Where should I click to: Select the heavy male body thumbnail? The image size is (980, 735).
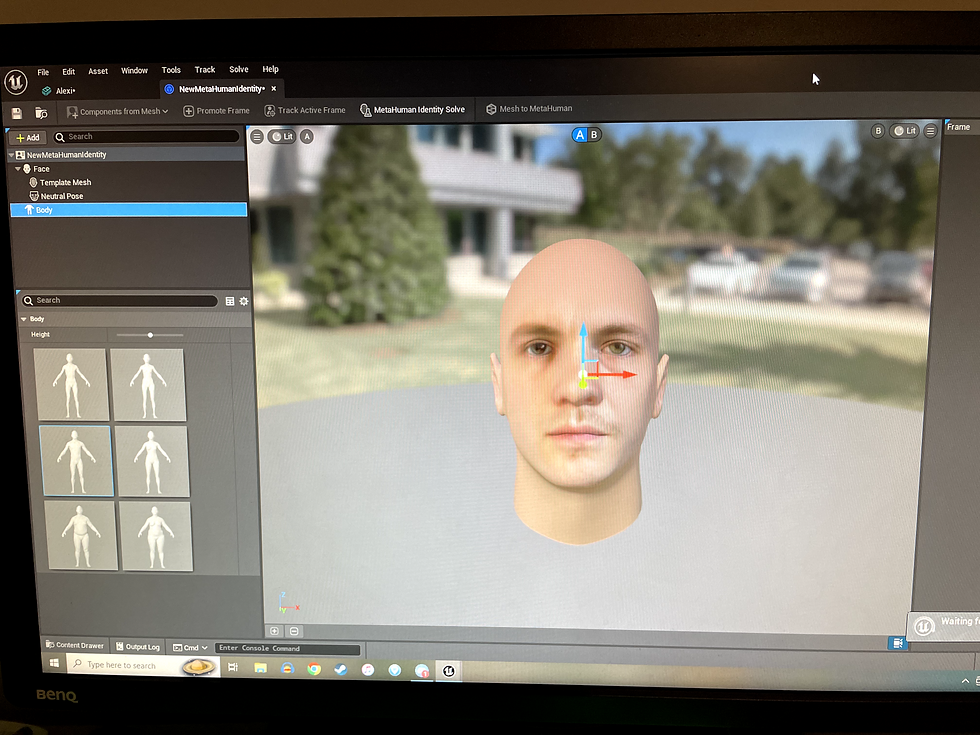[x=81, y=536]
